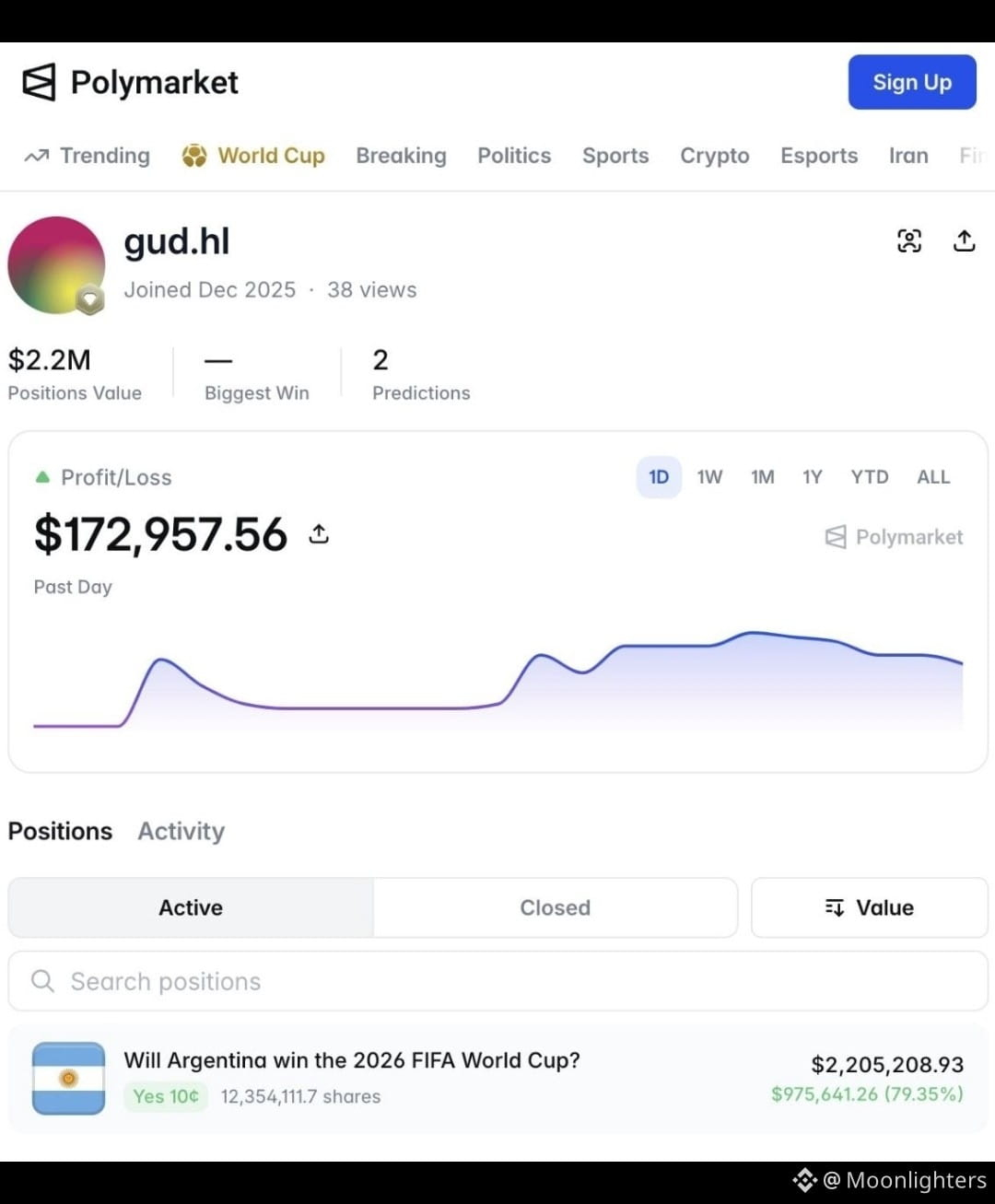
Task: Switch to the Activity tab
Action: [181, 831]
